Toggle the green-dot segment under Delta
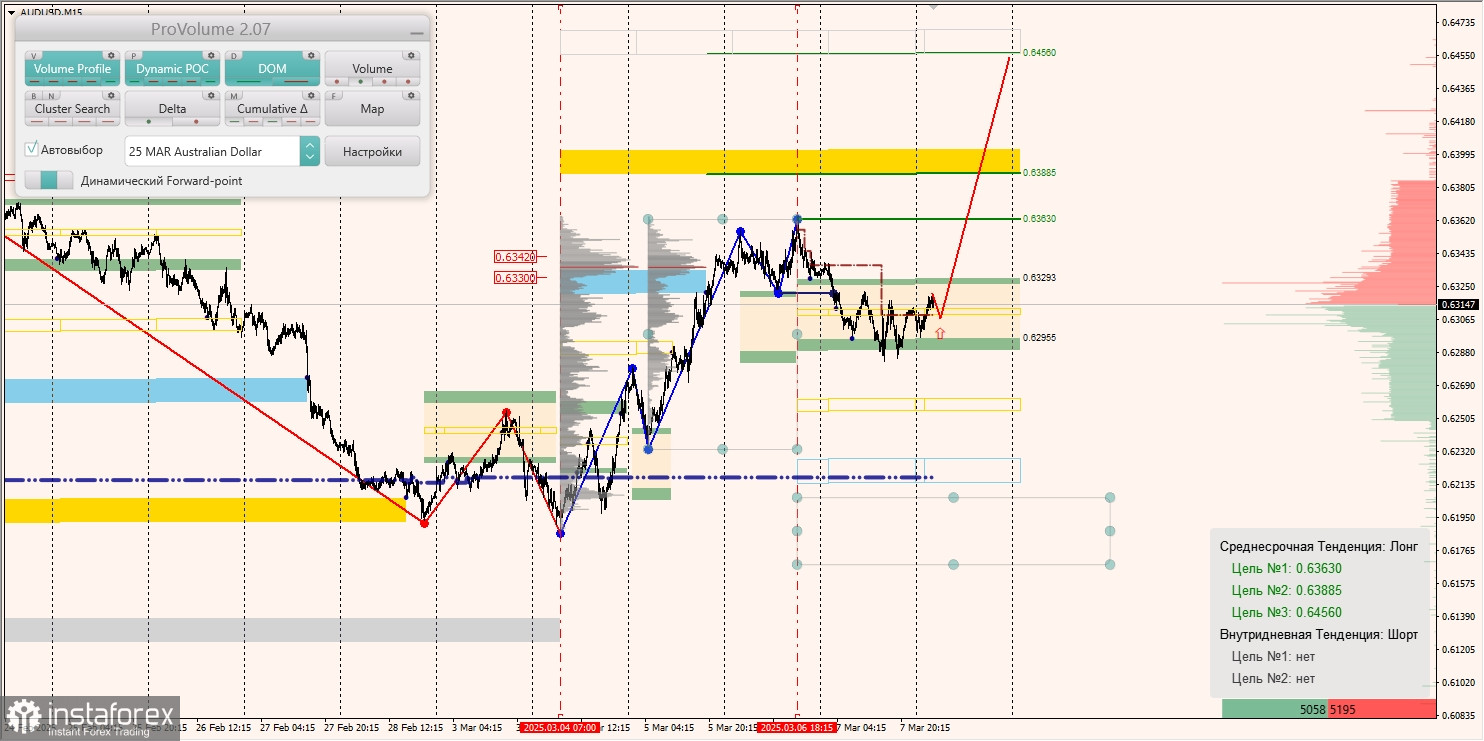1484x741 pixels. 149,121
